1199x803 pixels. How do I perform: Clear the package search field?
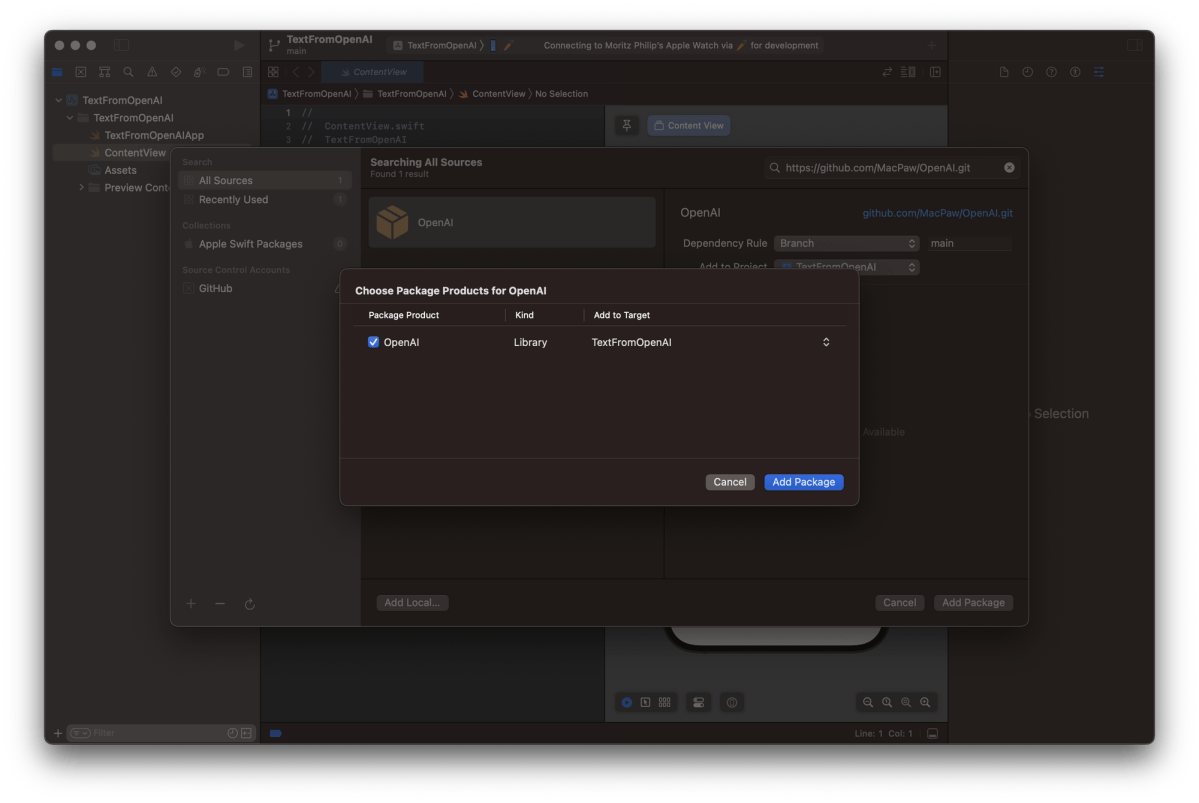(x=1009, y=167)
